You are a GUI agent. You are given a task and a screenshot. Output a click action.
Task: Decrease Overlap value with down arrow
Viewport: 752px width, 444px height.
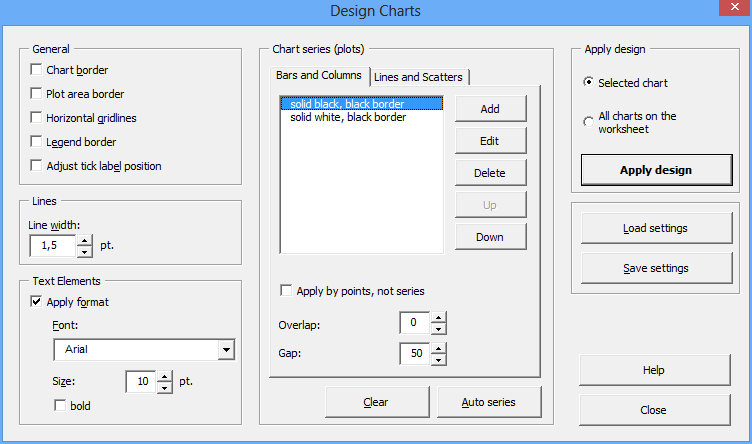click(x=438, y=329)
